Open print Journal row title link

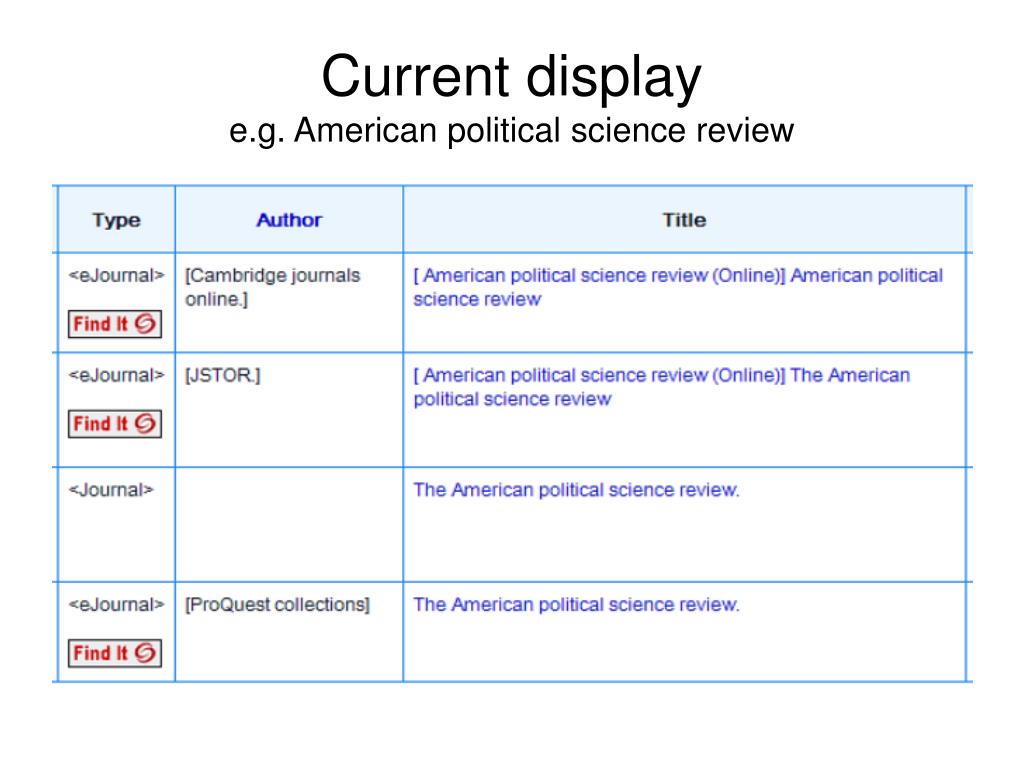(x=576, y=490)
